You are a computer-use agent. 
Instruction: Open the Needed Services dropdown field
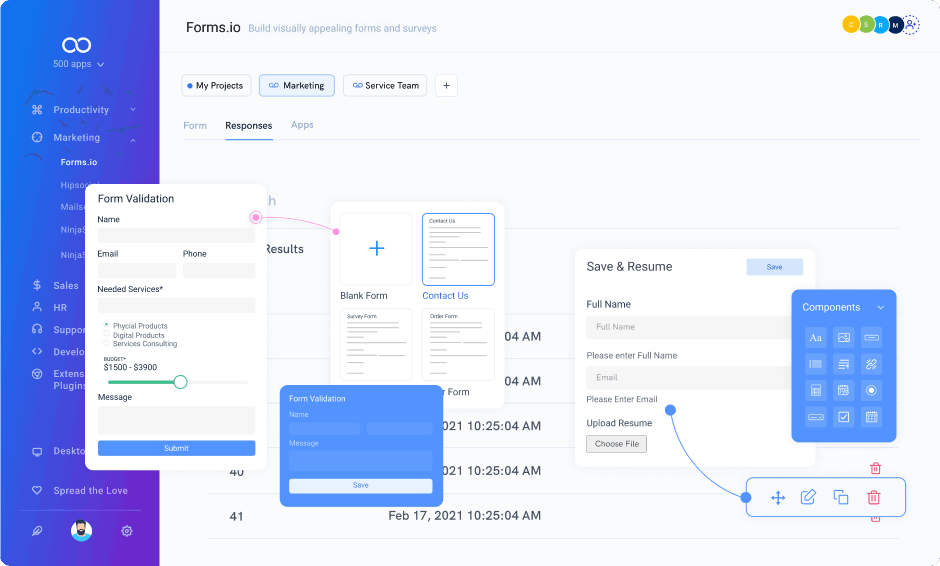coord(176,305)
